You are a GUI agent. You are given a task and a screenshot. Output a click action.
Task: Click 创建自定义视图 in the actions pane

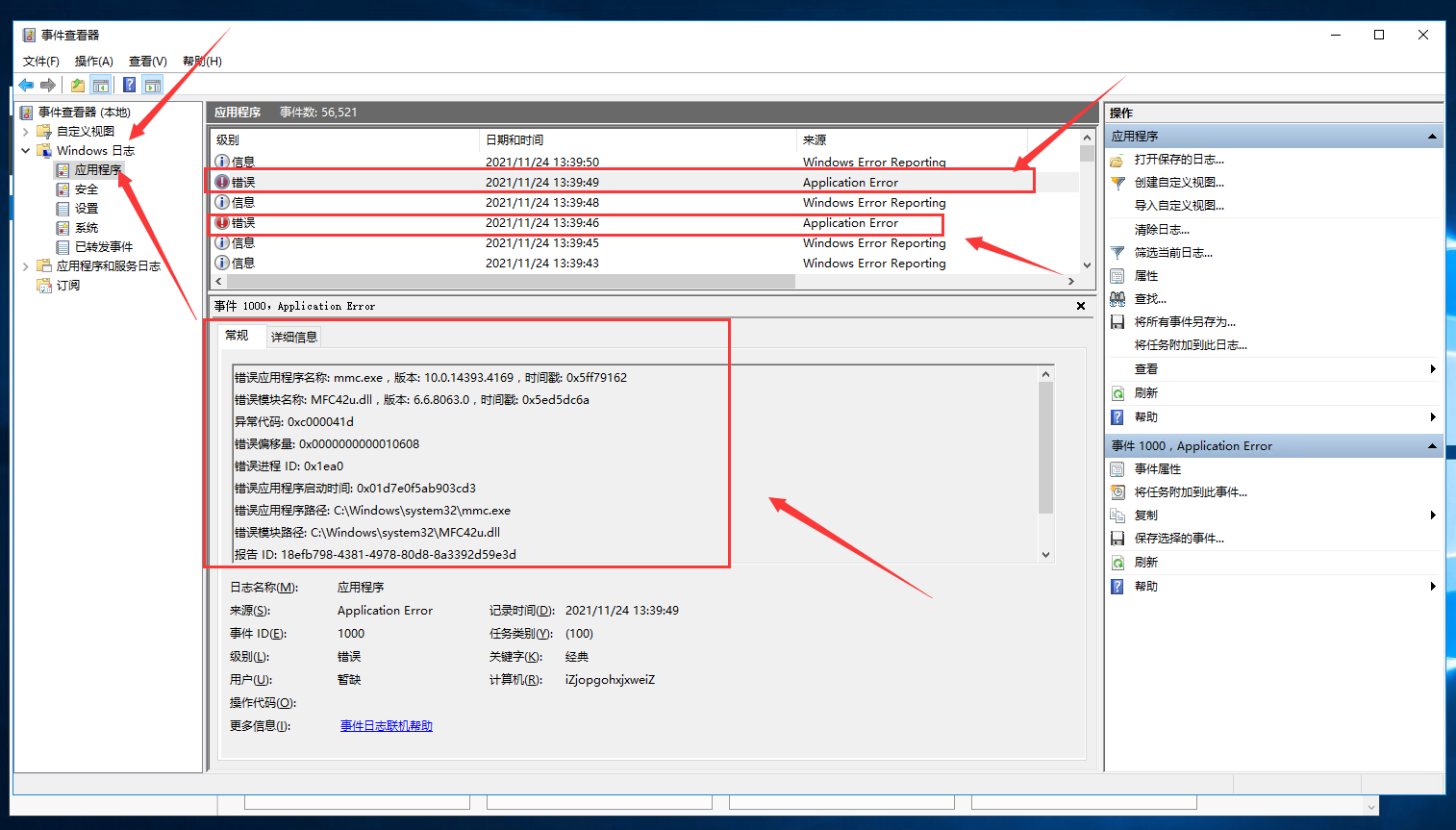(x=1178, y=183)
